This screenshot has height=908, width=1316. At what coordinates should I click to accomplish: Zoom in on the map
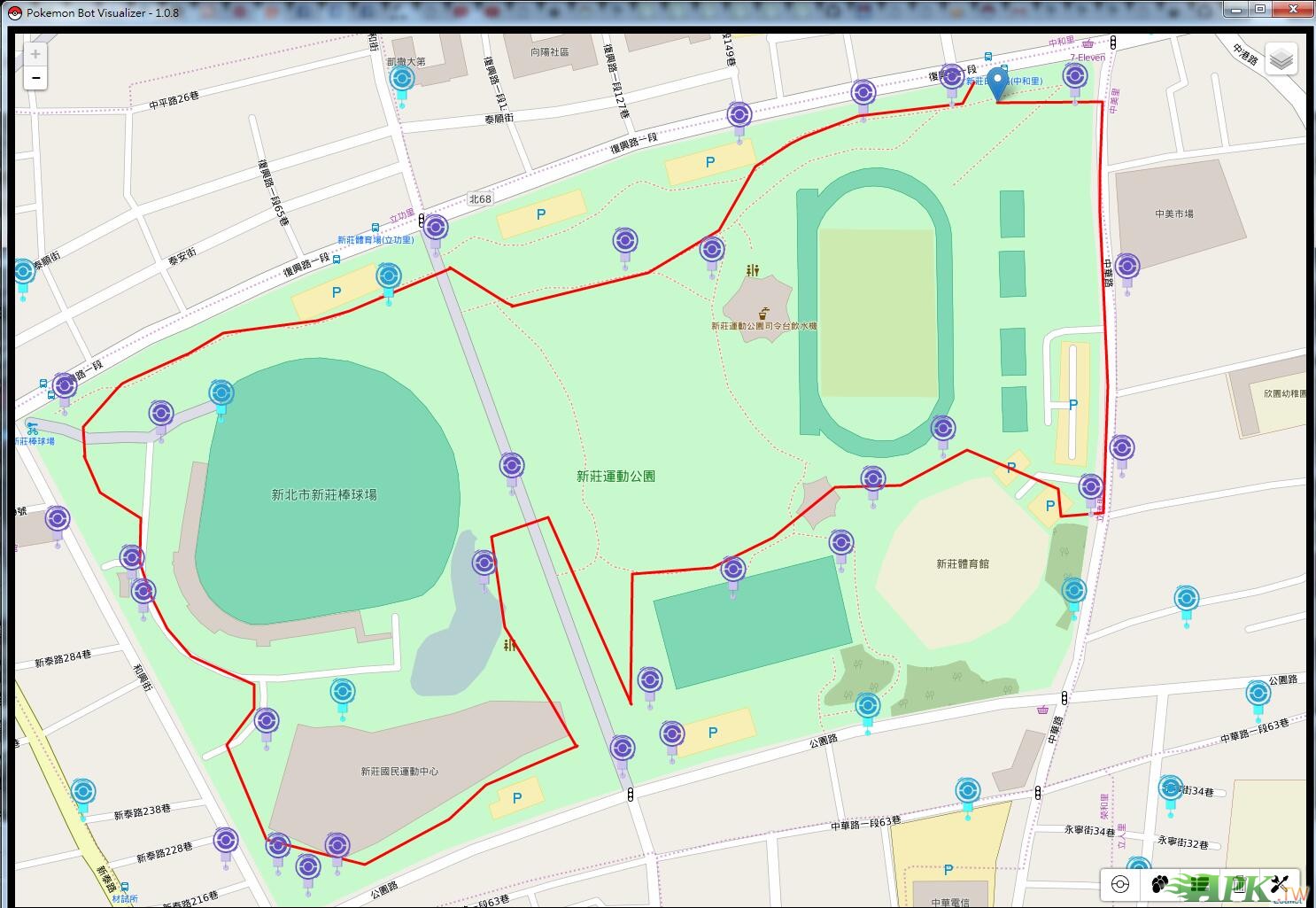tap(35, 54)
